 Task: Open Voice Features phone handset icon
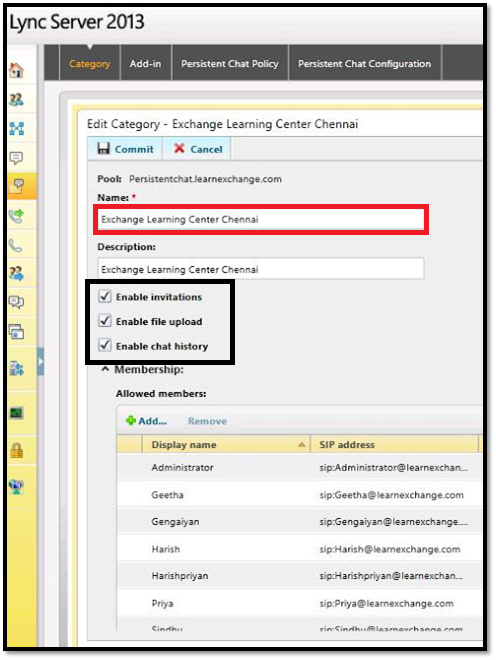pos(16,245)
